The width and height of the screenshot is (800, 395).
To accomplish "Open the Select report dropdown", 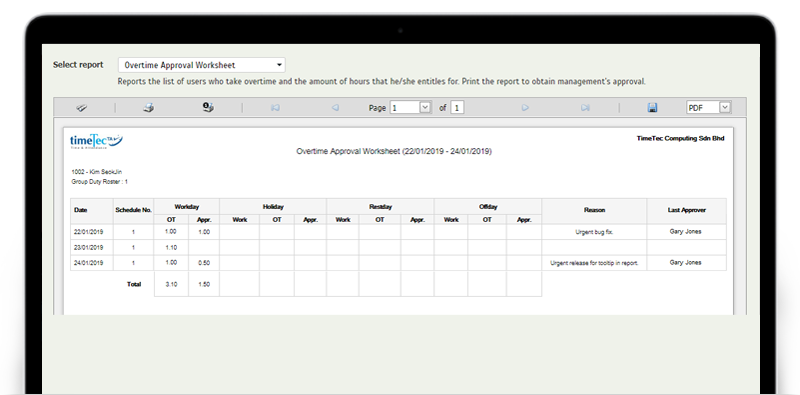I will click(x=202, y=65).
